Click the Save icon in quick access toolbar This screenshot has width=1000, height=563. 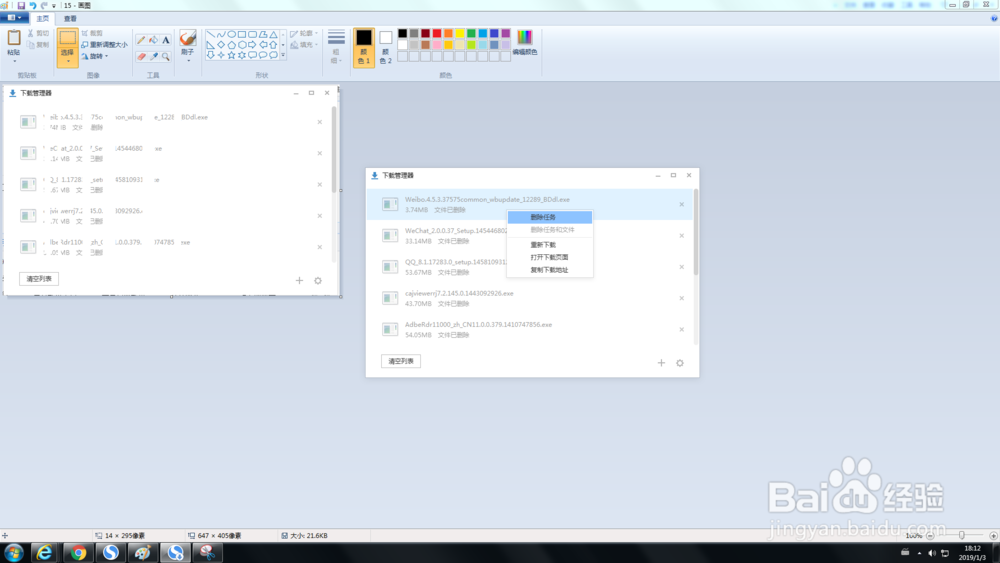pos(21,5)
